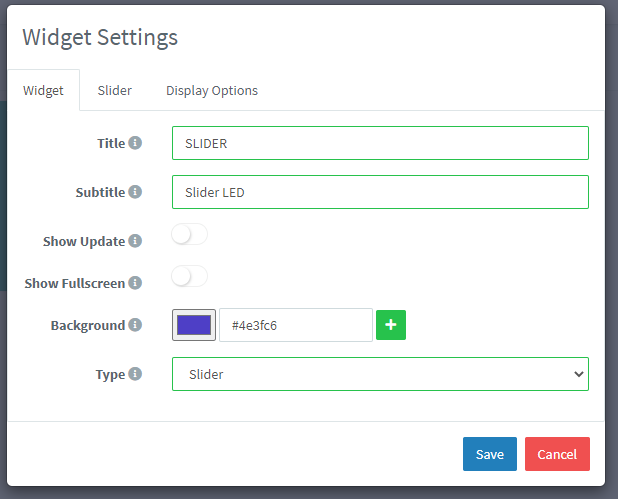
Task: Click the Background info icon
Action: pyautogui.click(x=135, y=325)
